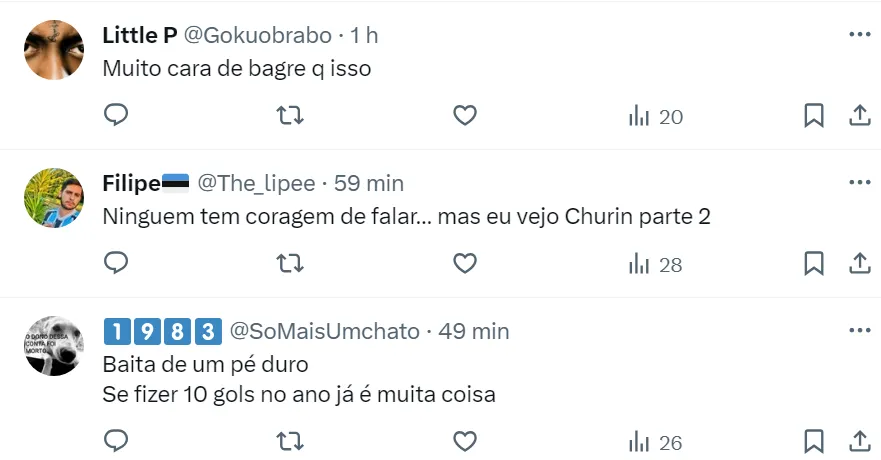This screenshot has width=881, height=460.
Task: Like Little P's cara de bagre tweet
Action: pos(464,116)
